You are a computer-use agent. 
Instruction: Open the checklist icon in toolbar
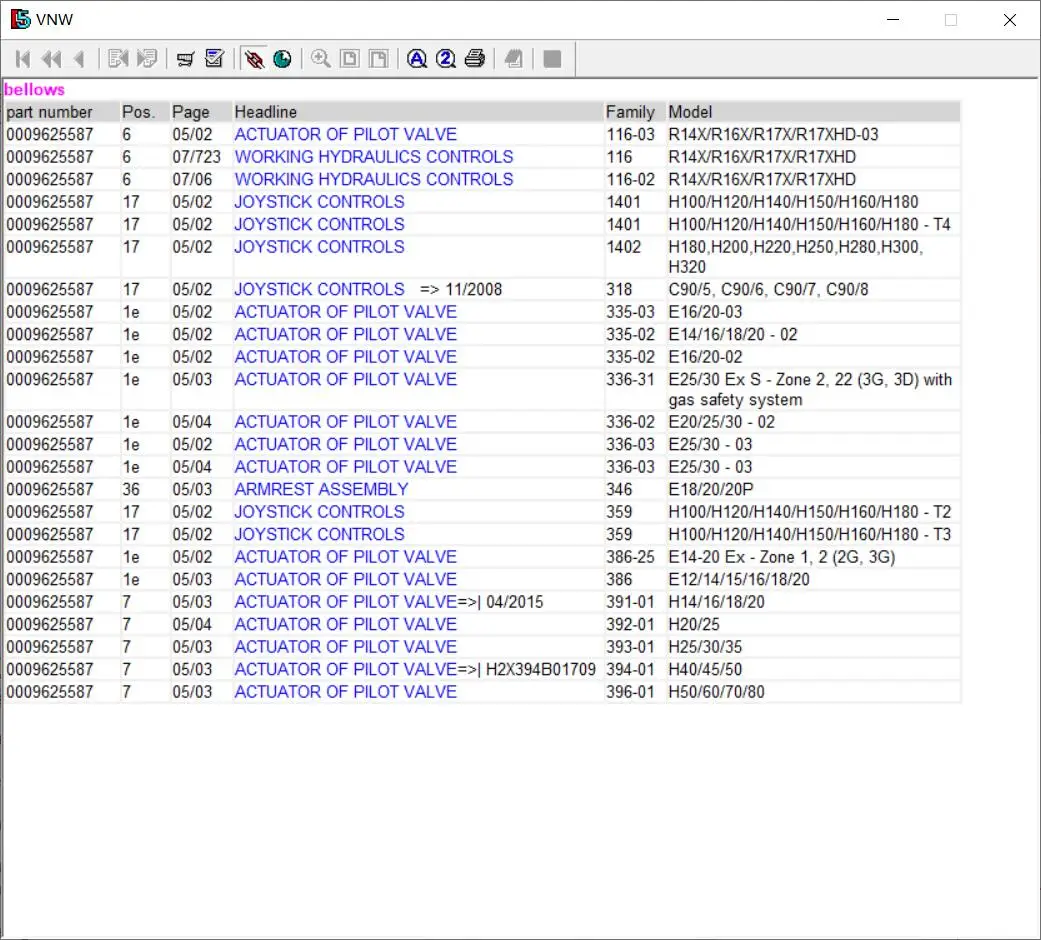(x=214, y=60)
